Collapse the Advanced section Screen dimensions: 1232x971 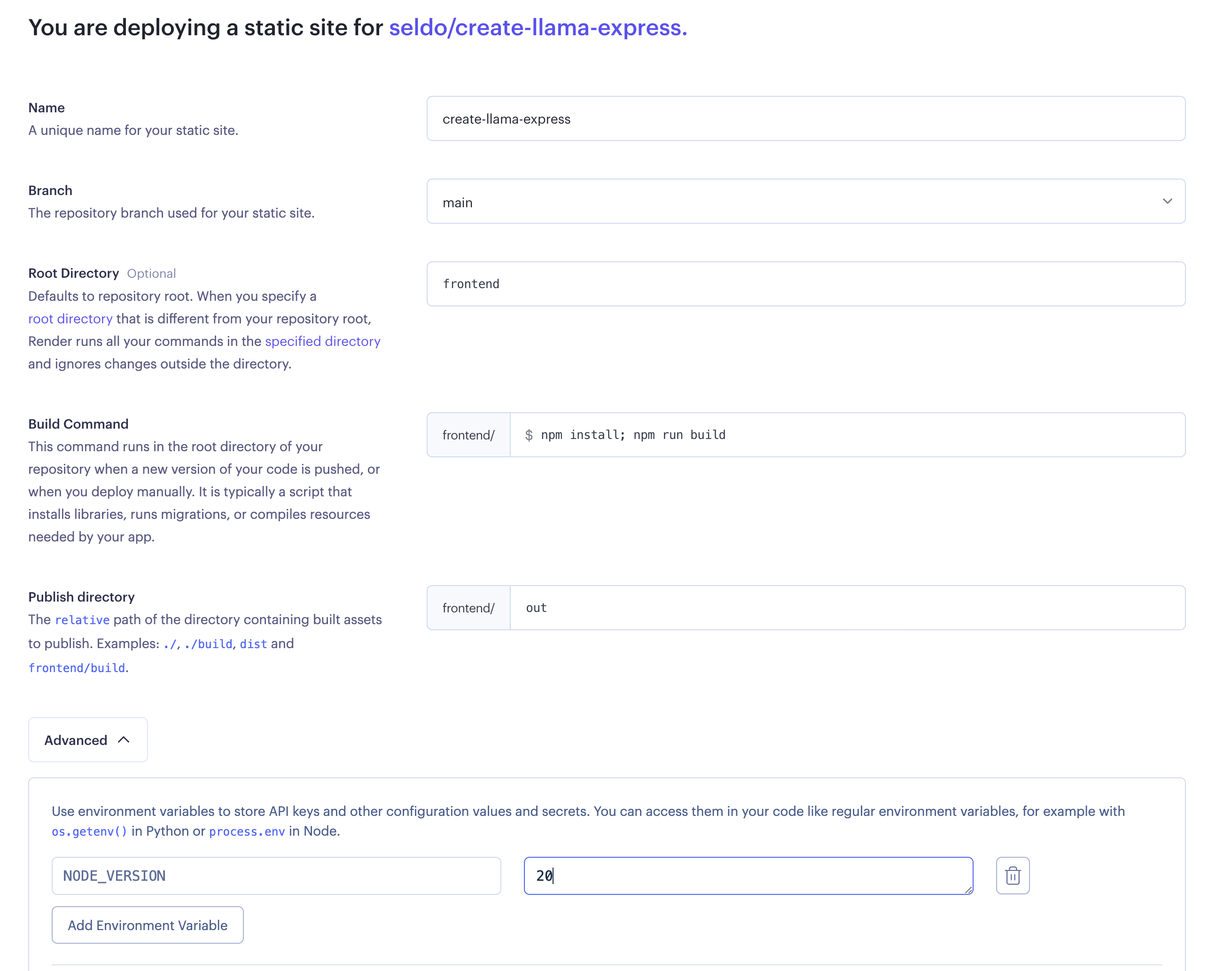88,740
